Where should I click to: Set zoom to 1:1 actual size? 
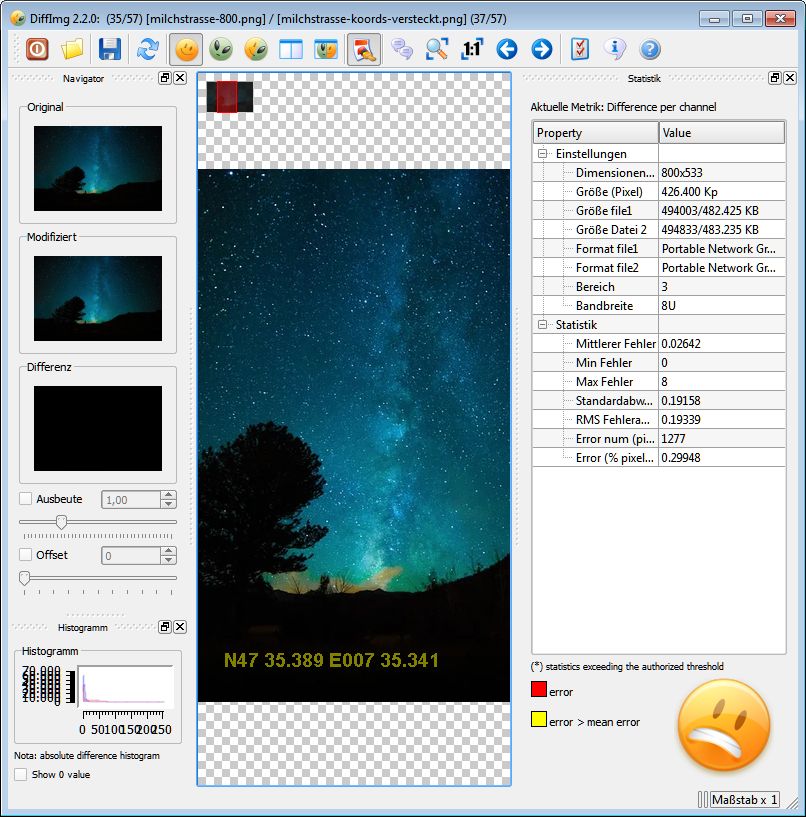coord(472,49)
